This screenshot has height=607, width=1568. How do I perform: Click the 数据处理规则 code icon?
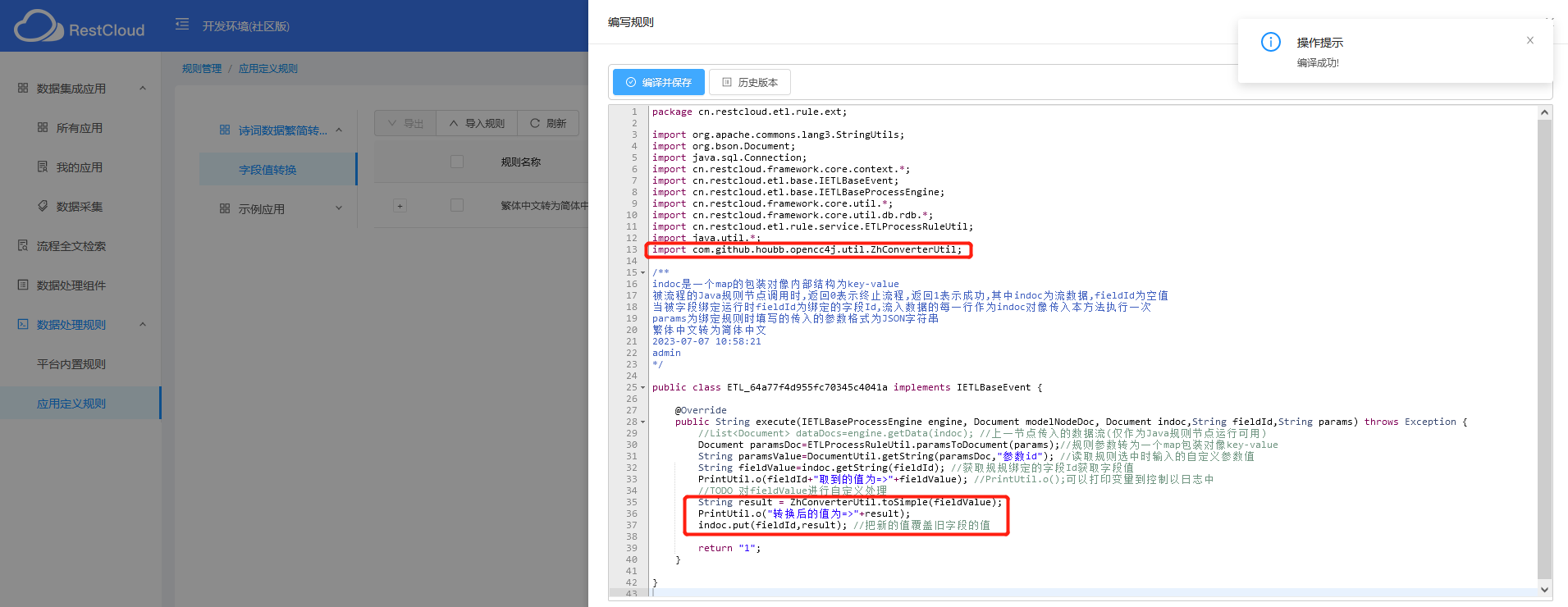(x=23, y=324)
